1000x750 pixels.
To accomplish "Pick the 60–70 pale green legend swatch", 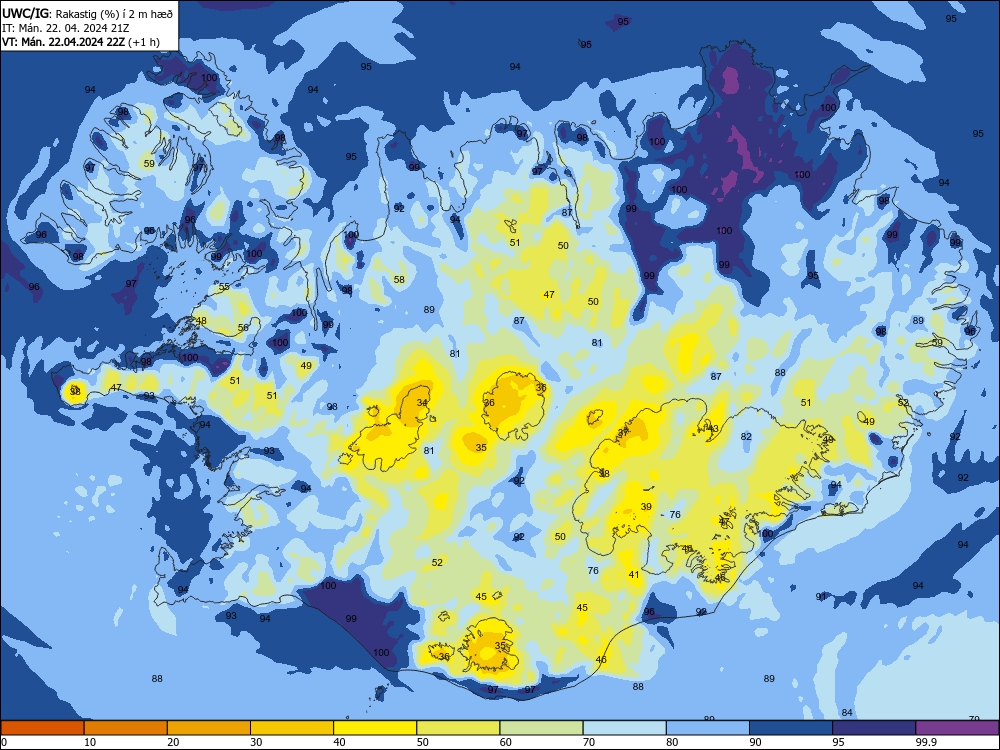I will click(x=541, y=728).
